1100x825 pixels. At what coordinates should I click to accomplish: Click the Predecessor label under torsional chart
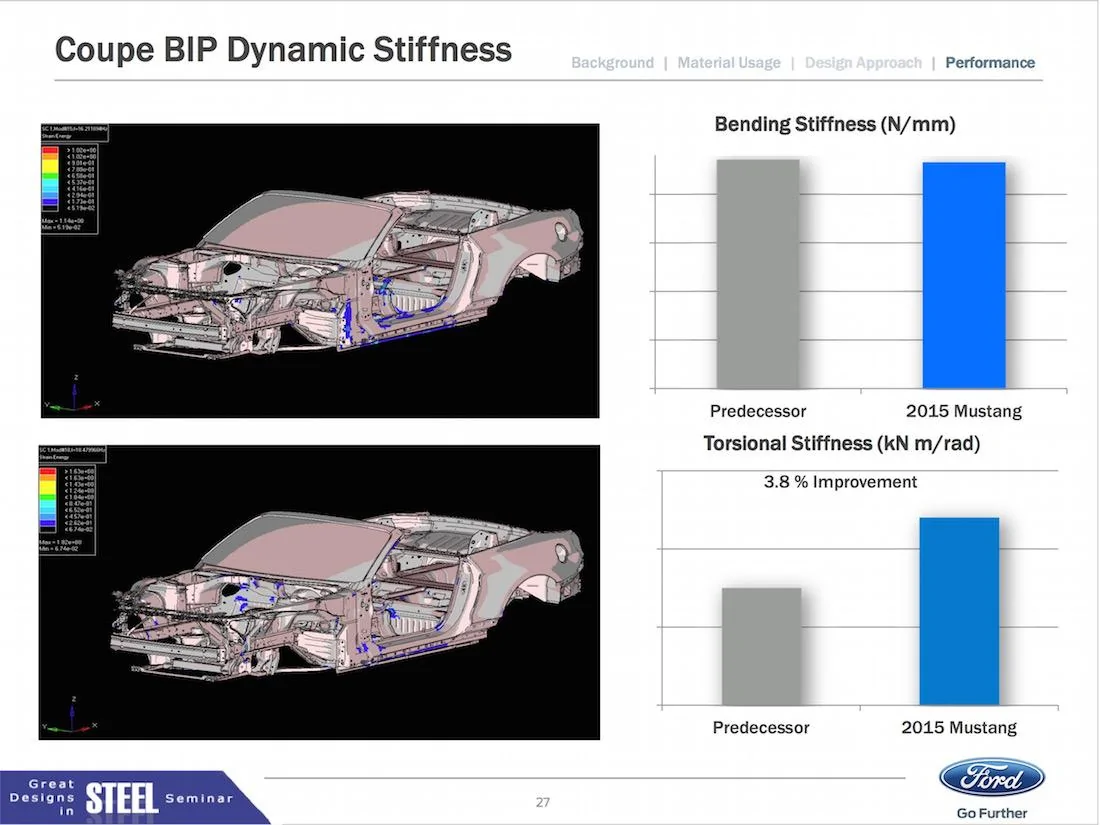761,727
